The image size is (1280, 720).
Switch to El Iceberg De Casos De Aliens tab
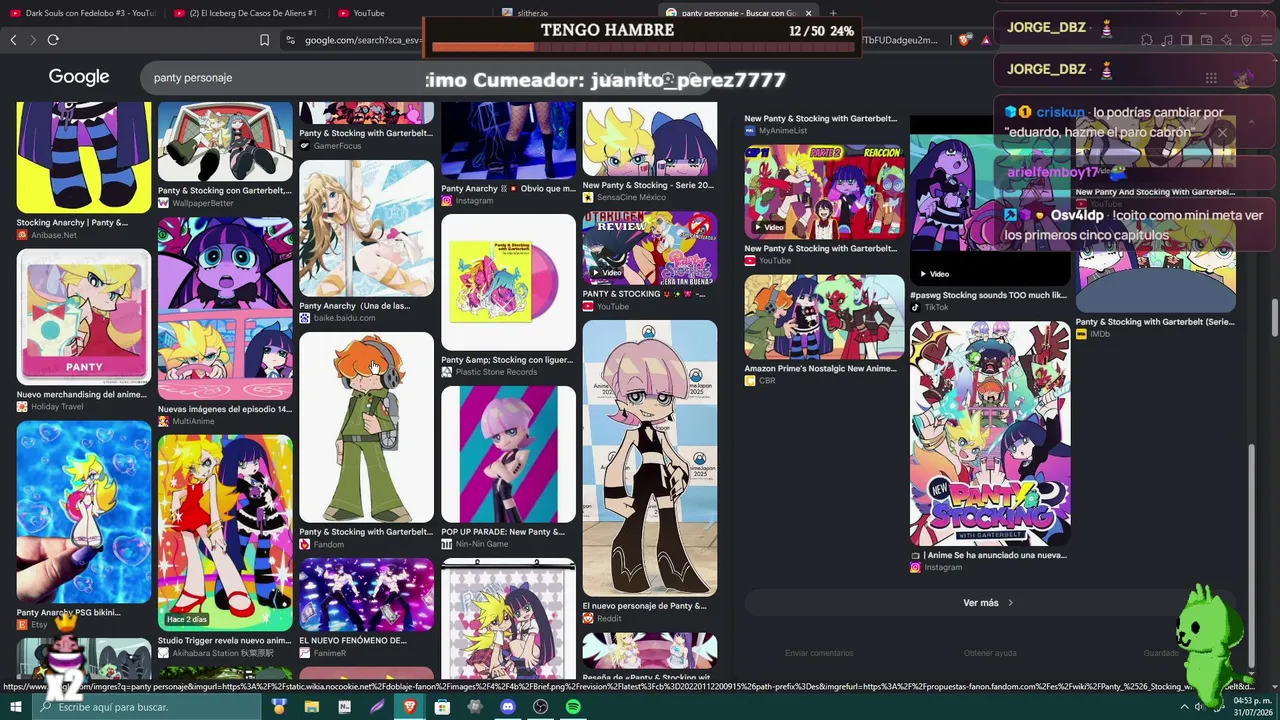[246, 13]
